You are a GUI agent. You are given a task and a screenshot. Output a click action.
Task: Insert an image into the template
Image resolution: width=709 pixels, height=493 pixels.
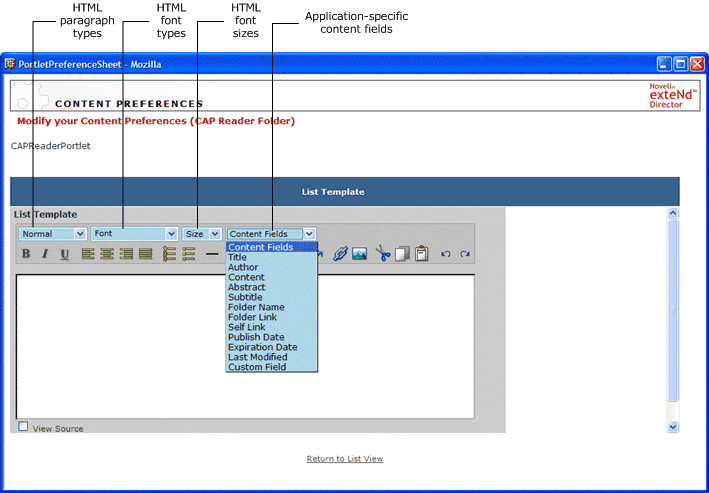point(359,254)
